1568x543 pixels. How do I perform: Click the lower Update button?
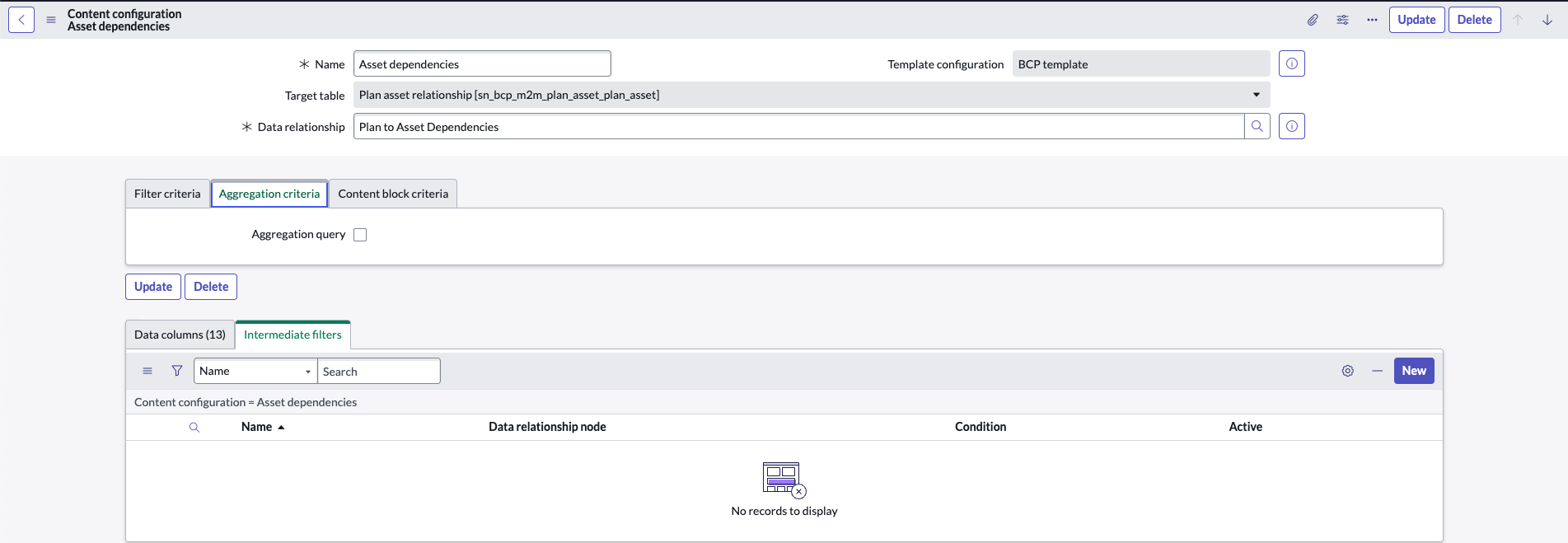tap(153, 287)
